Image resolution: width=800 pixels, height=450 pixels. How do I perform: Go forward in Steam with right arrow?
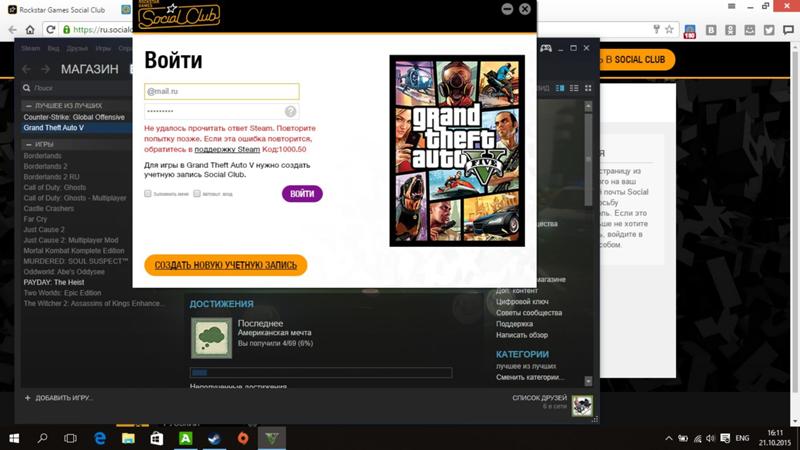click(x=45, y=69)
